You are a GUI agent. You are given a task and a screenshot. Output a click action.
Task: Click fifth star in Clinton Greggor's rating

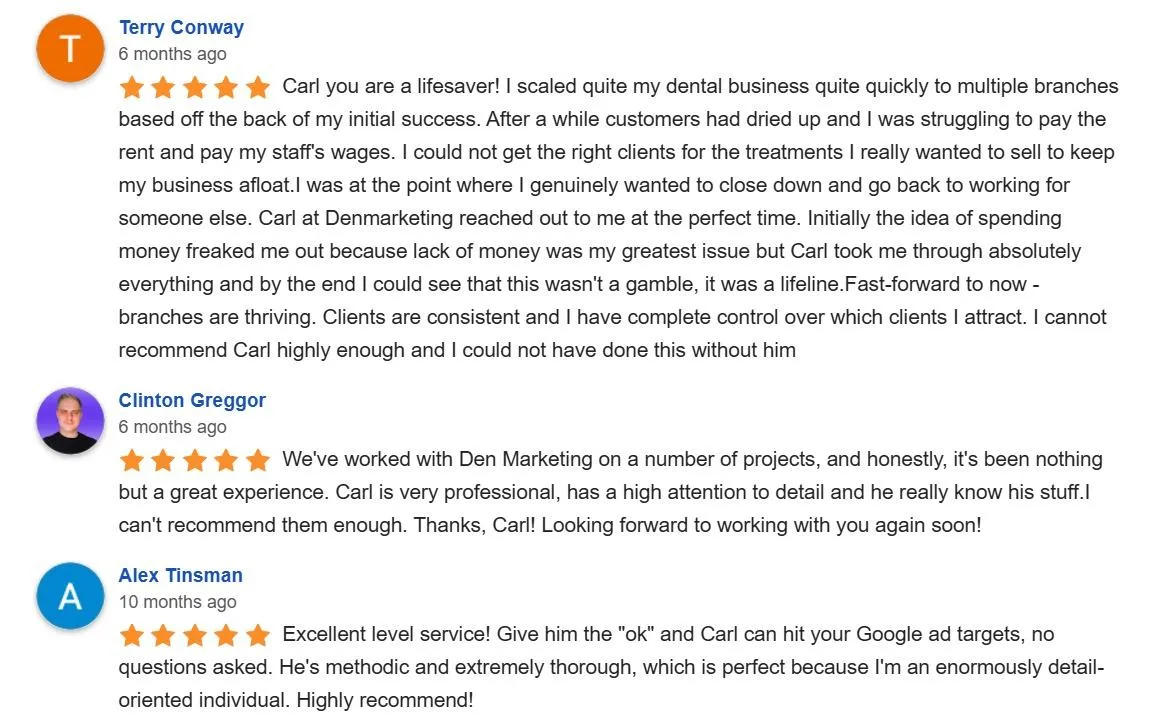click(x=258, y=460)
